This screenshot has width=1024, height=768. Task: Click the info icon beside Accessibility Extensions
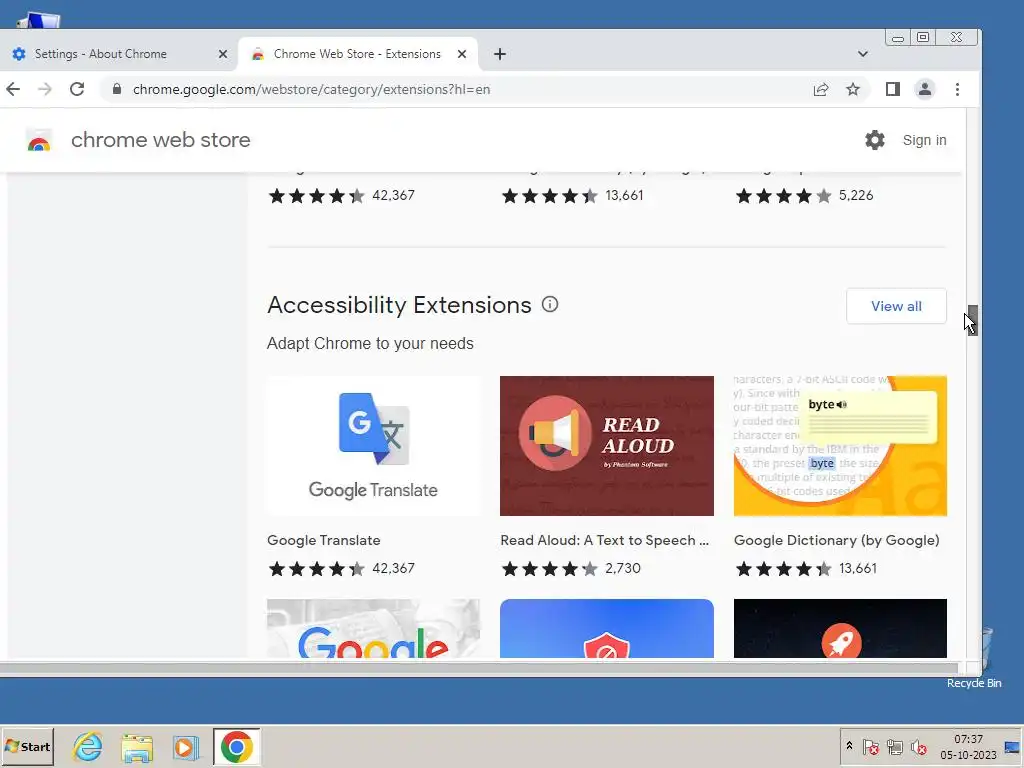pos(550,304)
